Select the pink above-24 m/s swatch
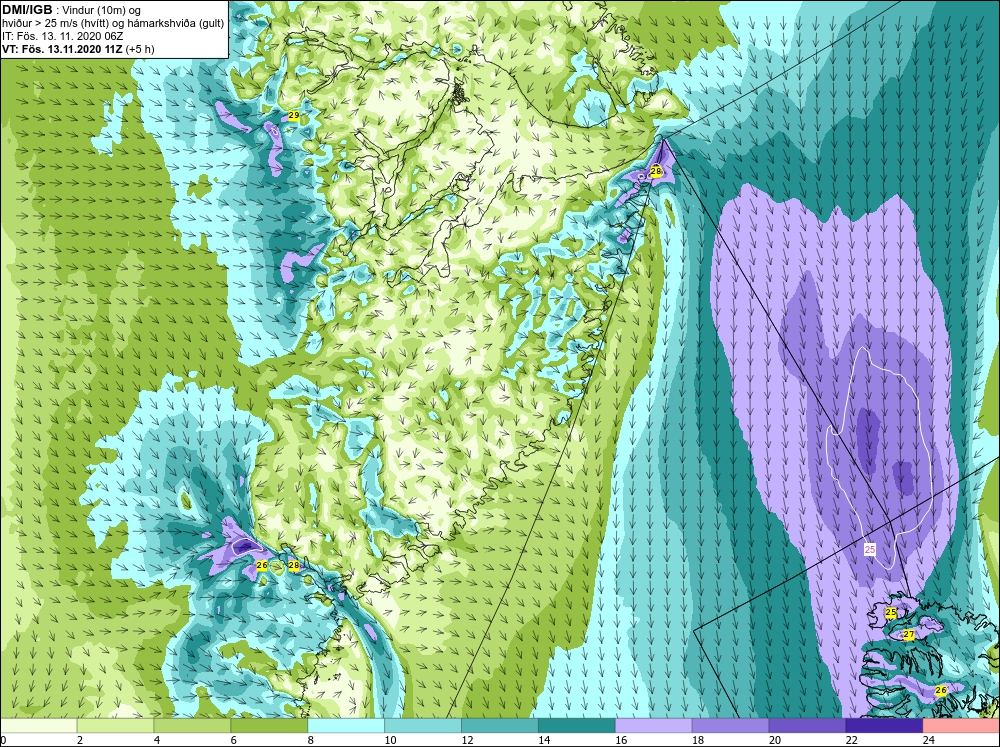Viewport: 1000px width, 747px height. (961, 726)
